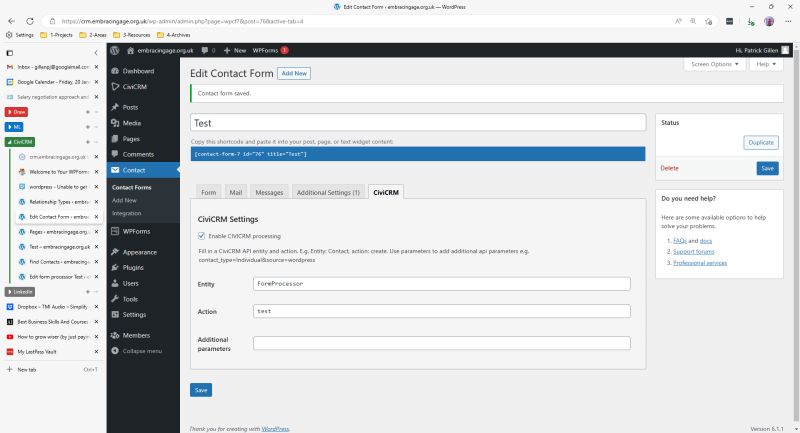800x433 pixels.
Task: Click the Entity input field
Action: coord(441,284)
